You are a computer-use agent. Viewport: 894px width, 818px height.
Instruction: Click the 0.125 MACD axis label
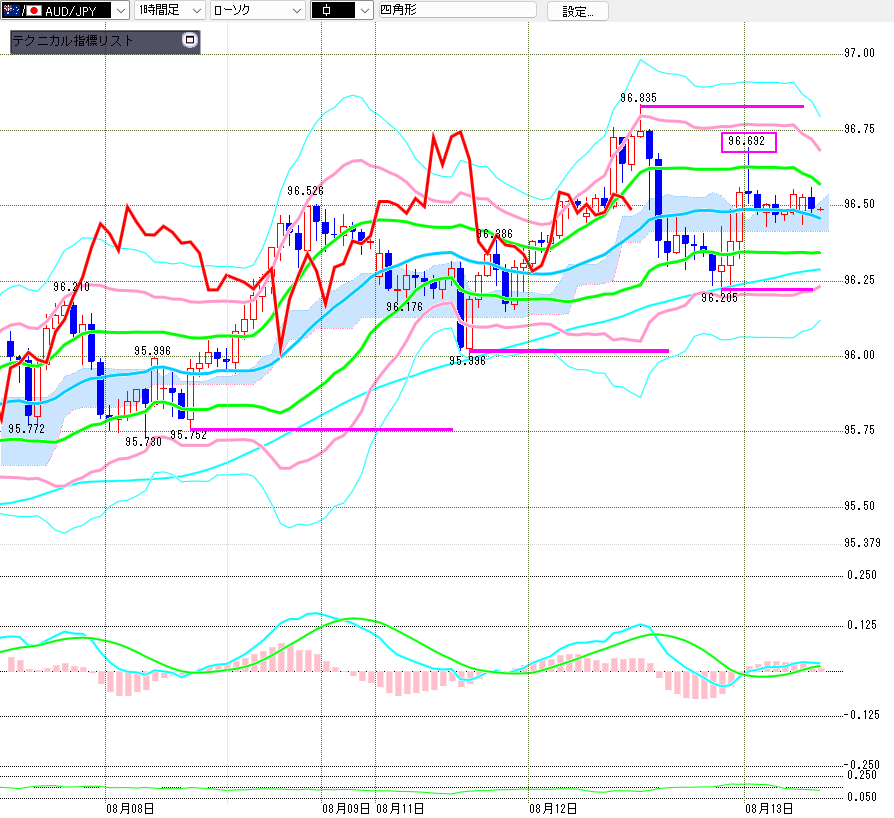point(862,625)
